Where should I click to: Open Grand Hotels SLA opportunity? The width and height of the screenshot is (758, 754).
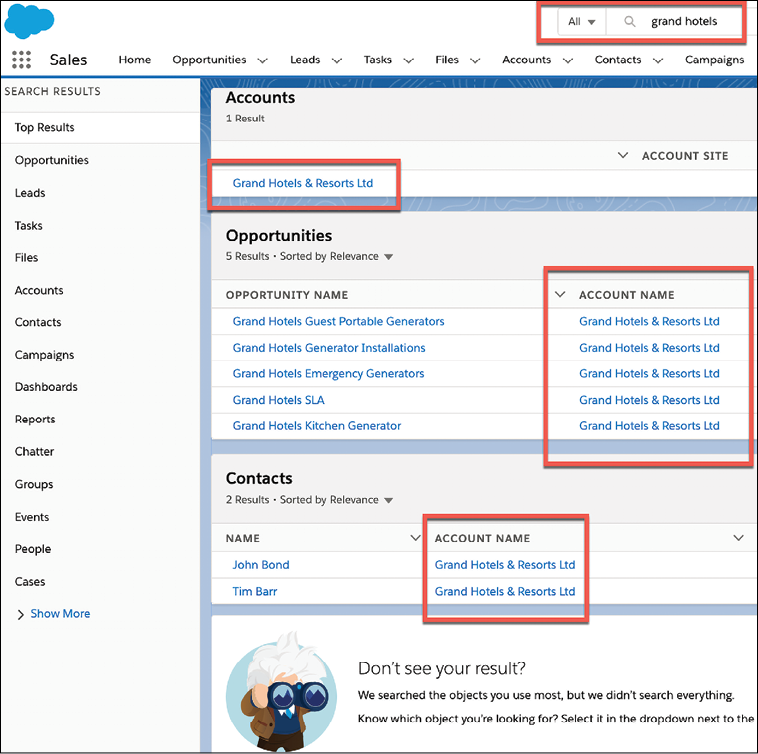(x=278, y=400)
